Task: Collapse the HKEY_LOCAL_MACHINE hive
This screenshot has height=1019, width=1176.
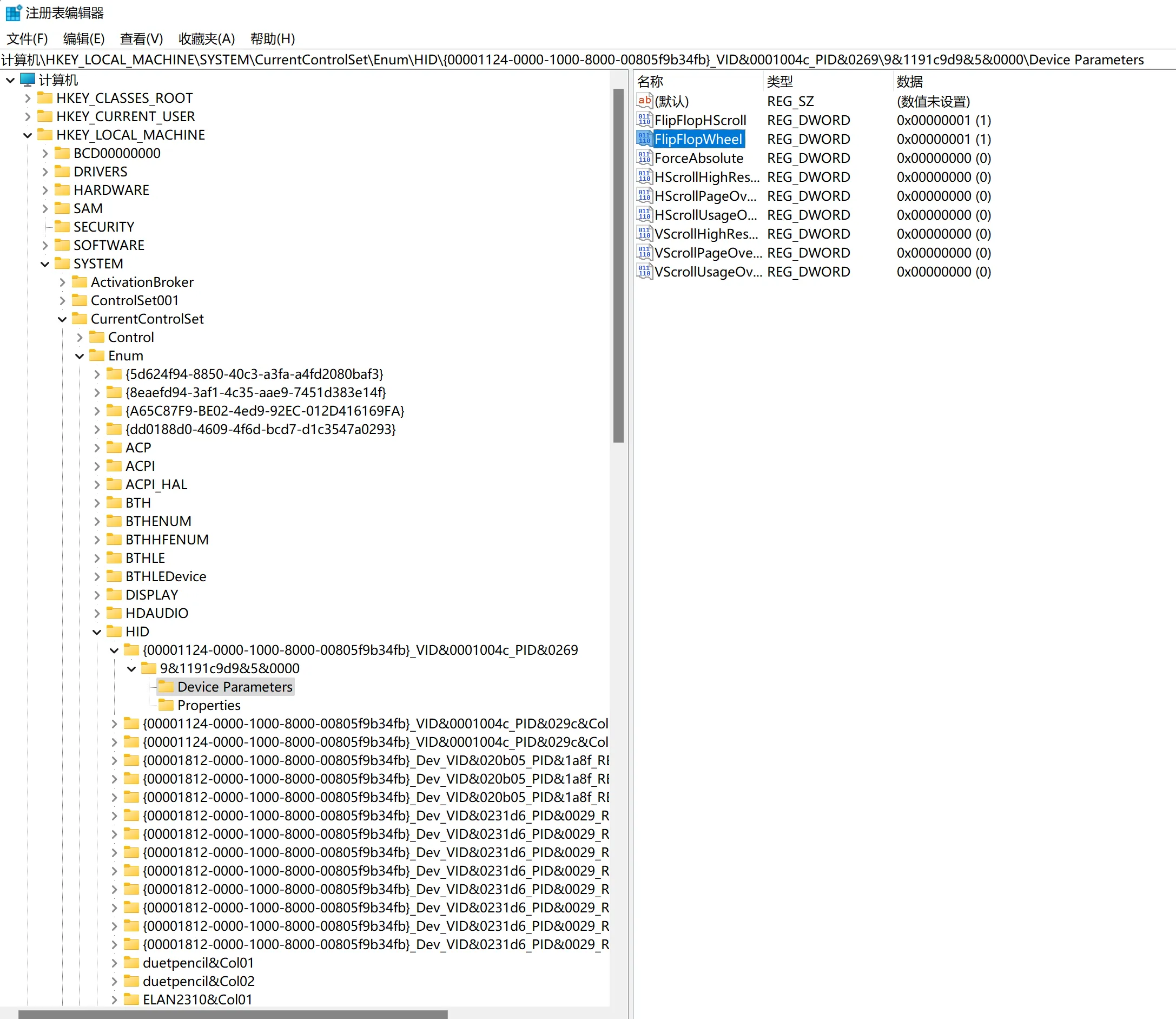Action: tap(27, 135)
